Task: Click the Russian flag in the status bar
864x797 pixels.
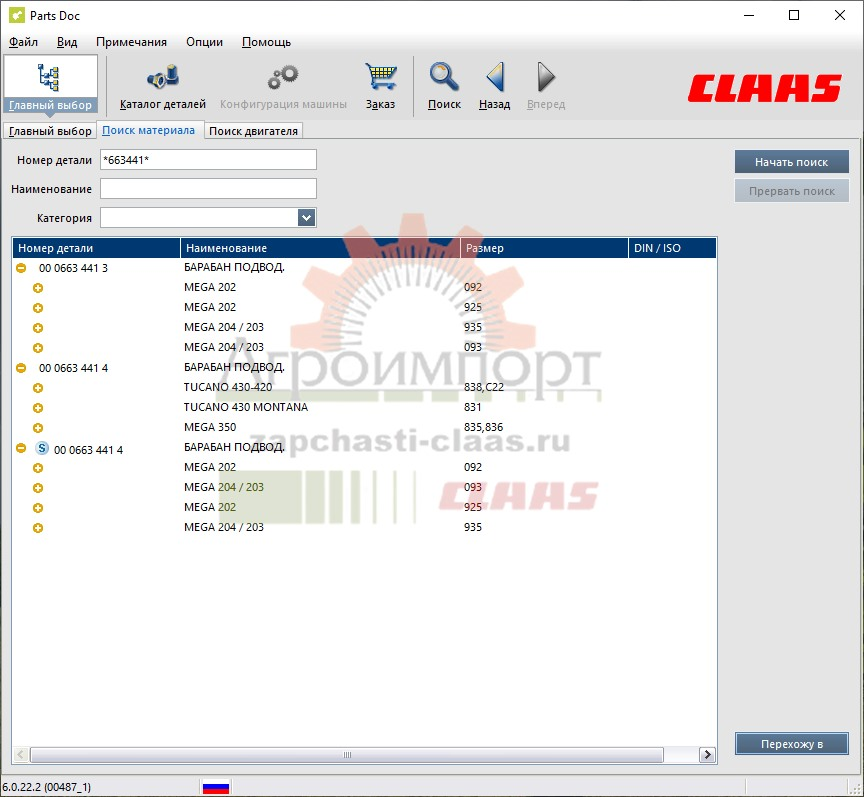Action: [x=216, y=787]
